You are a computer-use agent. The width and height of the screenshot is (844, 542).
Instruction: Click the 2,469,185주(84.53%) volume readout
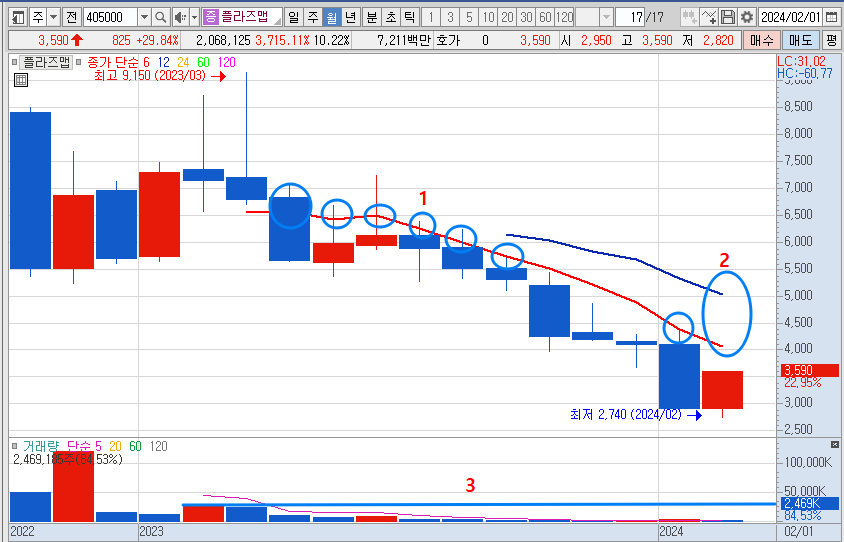coord(68,459)
